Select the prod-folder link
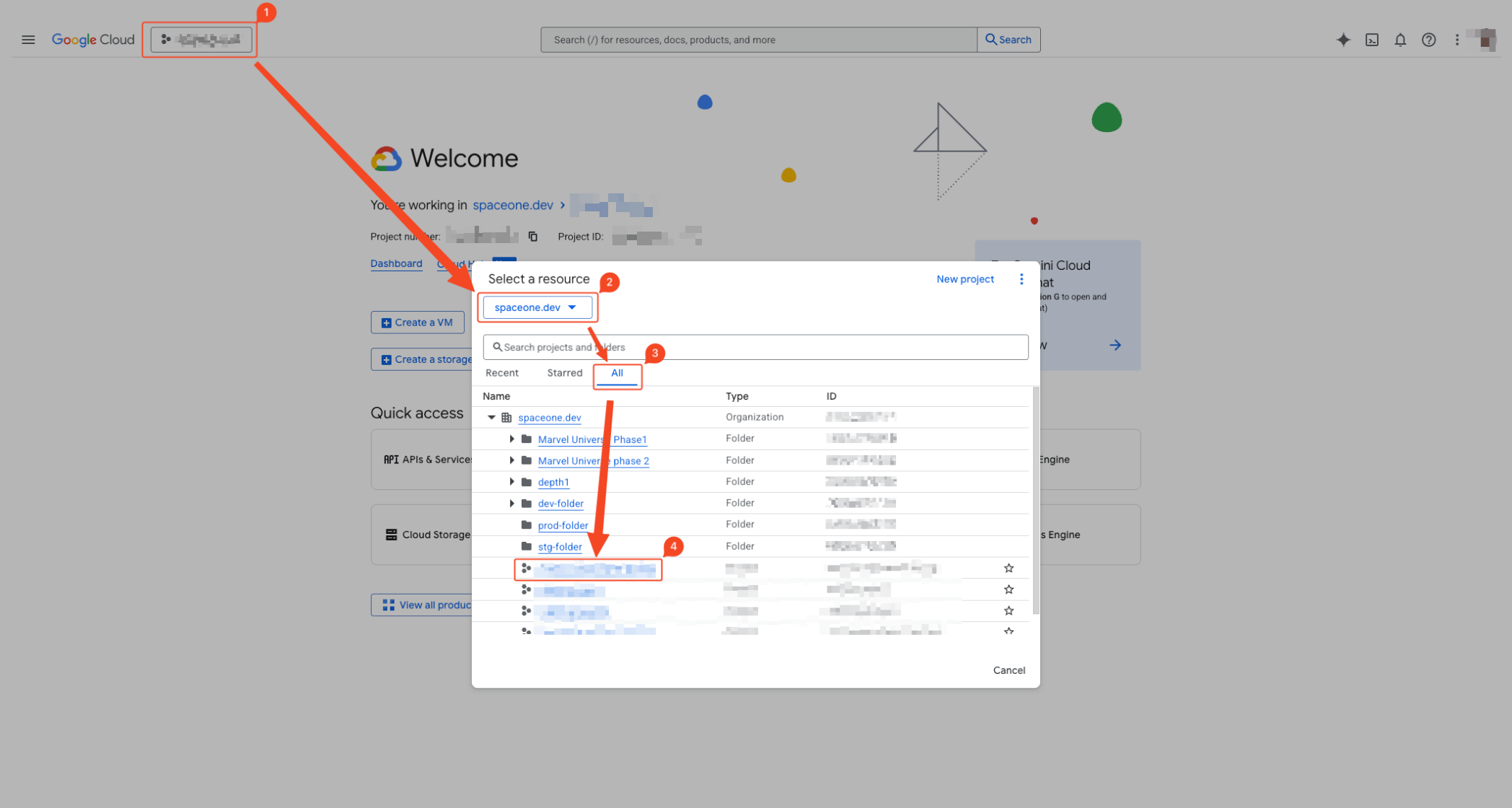Screen dimensions: 1512x808 [x=563, y=525]
